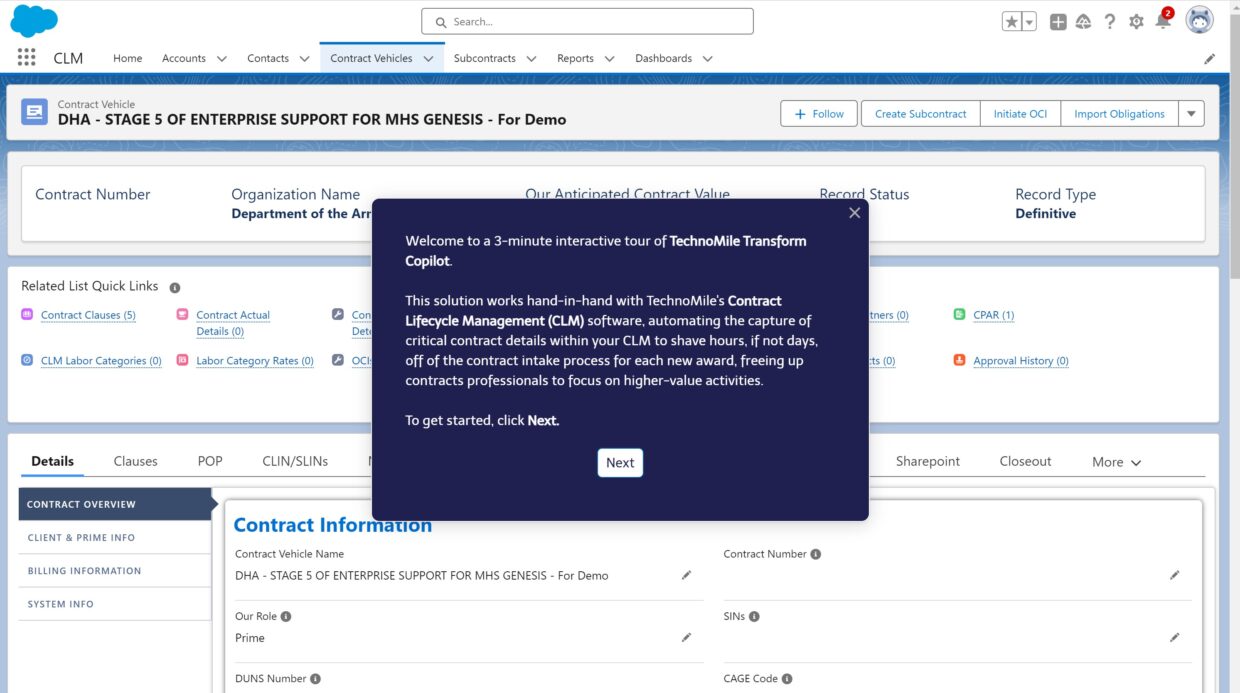
Task: Open the user profile avatar
Action: pyautogui.click(x=1199, y=20)
